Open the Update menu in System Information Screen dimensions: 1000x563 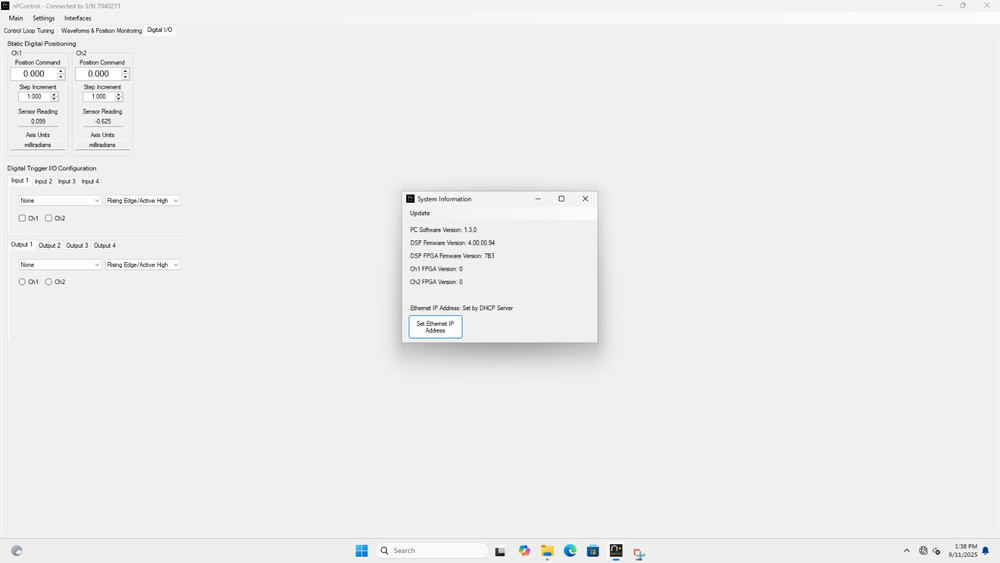click(420, 213)
